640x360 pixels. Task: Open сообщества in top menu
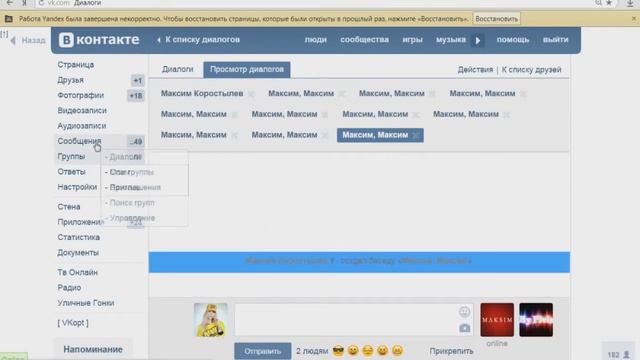(x=364, y=40)
